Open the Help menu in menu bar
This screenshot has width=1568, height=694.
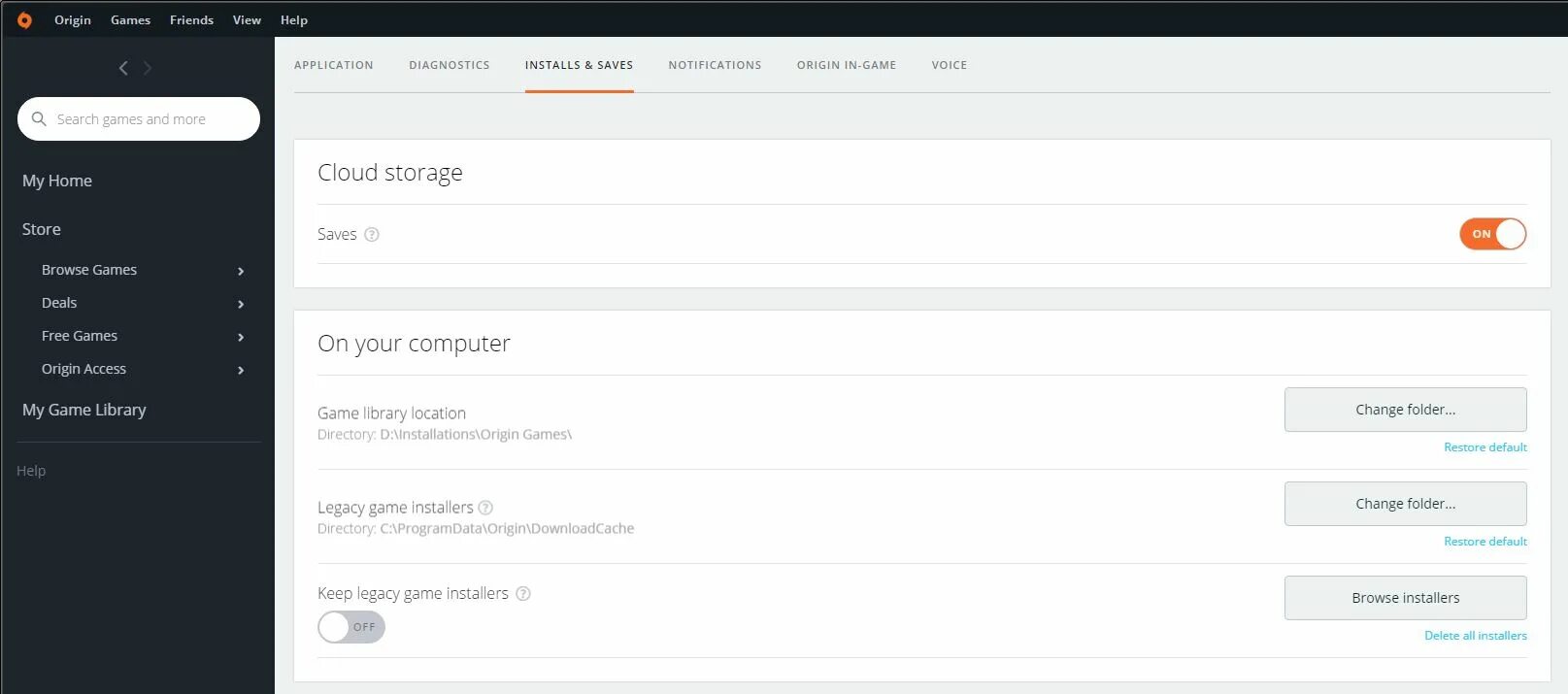(x=294, y=19)
